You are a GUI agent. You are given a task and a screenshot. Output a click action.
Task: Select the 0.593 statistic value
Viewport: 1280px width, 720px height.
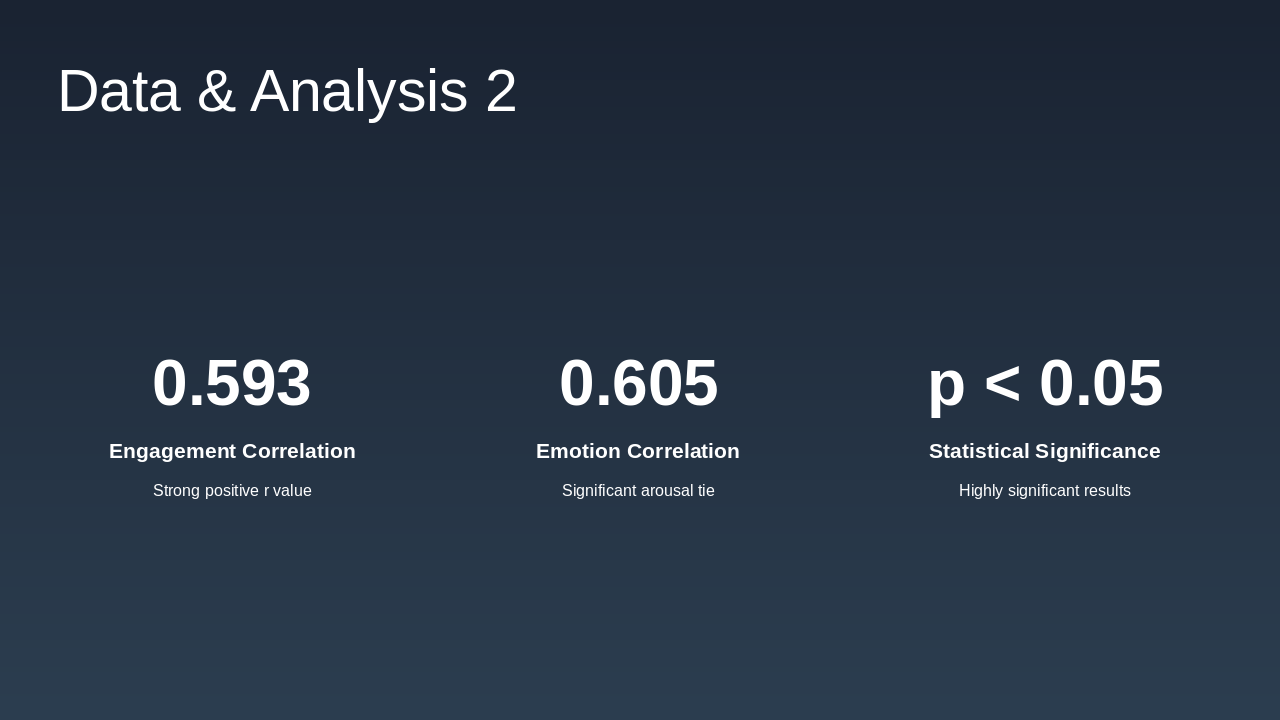point(232,383)
